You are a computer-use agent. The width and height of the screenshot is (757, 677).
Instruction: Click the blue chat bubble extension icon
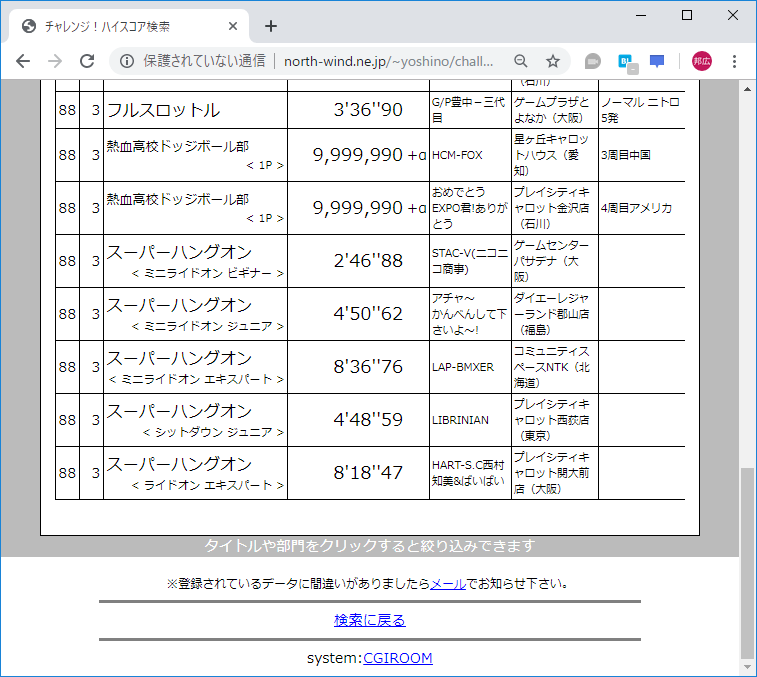click(657, 61)
